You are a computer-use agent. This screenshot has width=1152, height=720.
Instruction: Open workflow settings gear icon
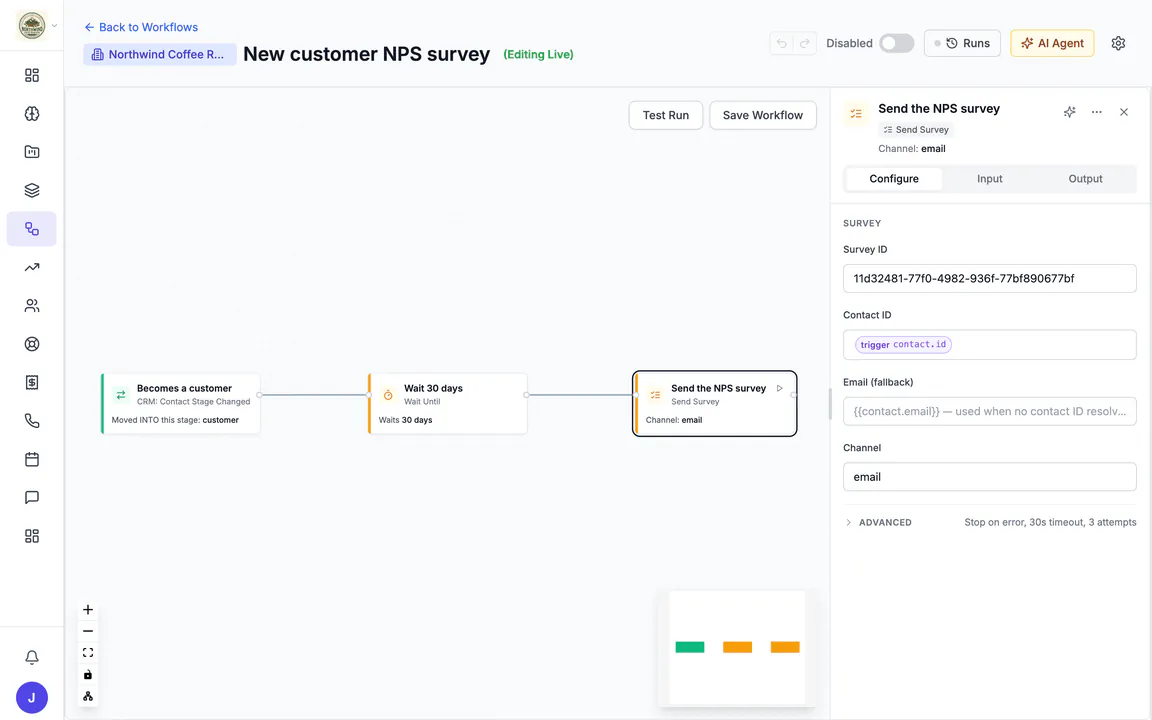coord(1118,43)
